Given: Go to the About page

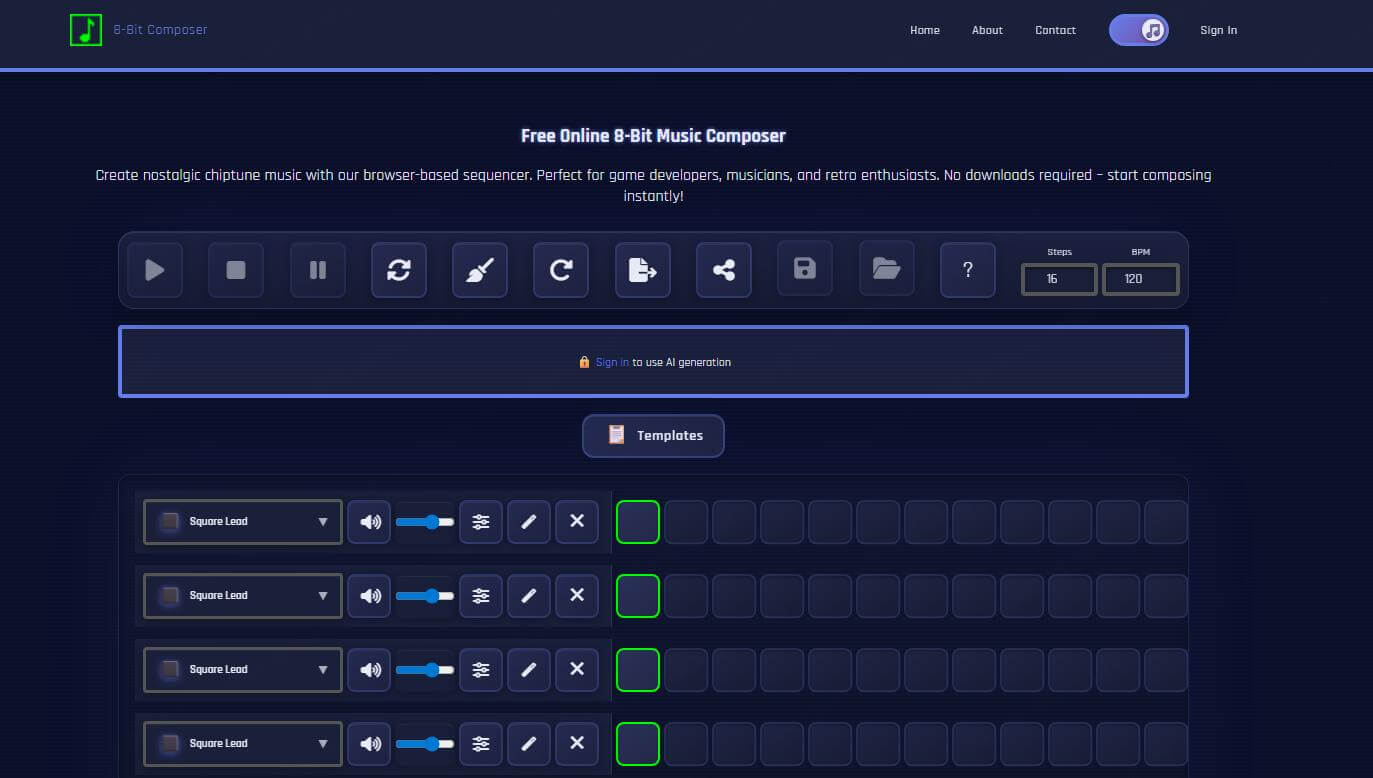Looking at the screenshot, I should click(x=987, y=30).
